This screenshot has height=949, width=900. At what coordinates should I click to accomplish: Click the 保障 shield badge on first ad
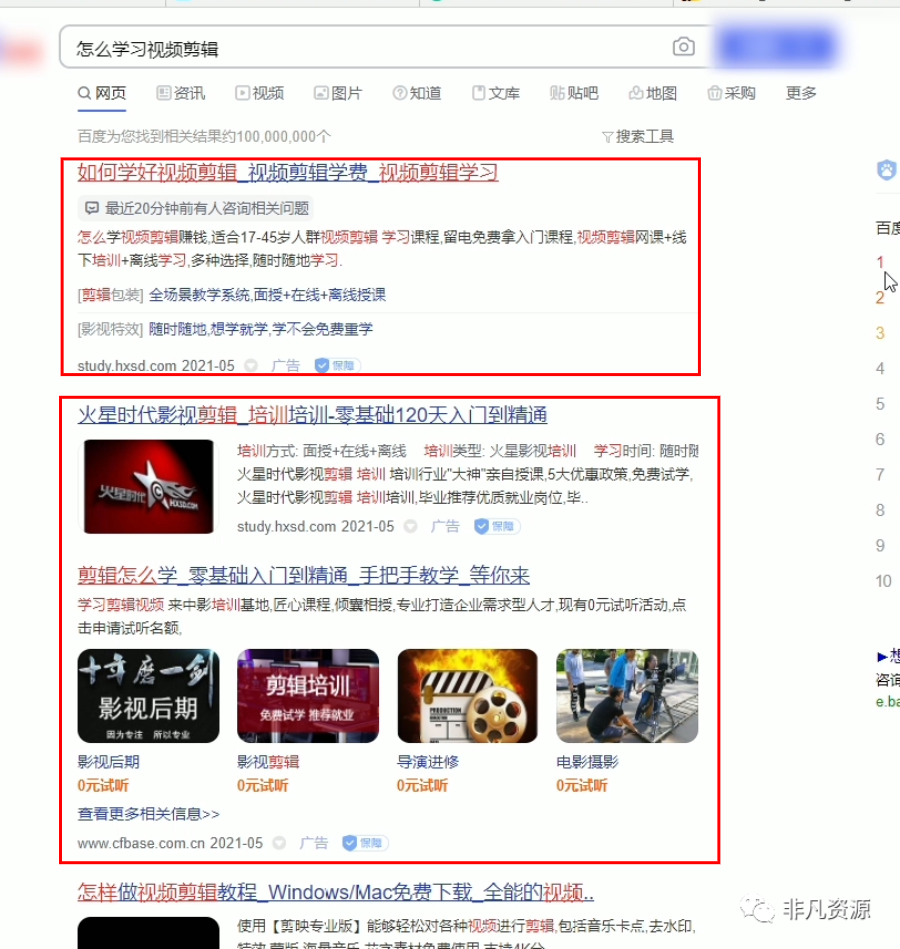[337, 366]
